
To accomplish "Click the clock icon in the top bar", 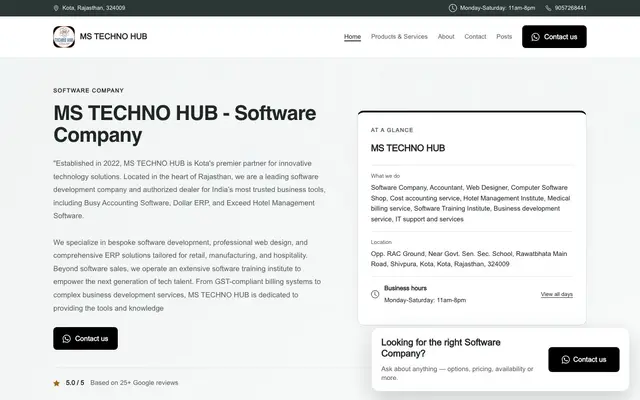I will (x=453, y=8).
